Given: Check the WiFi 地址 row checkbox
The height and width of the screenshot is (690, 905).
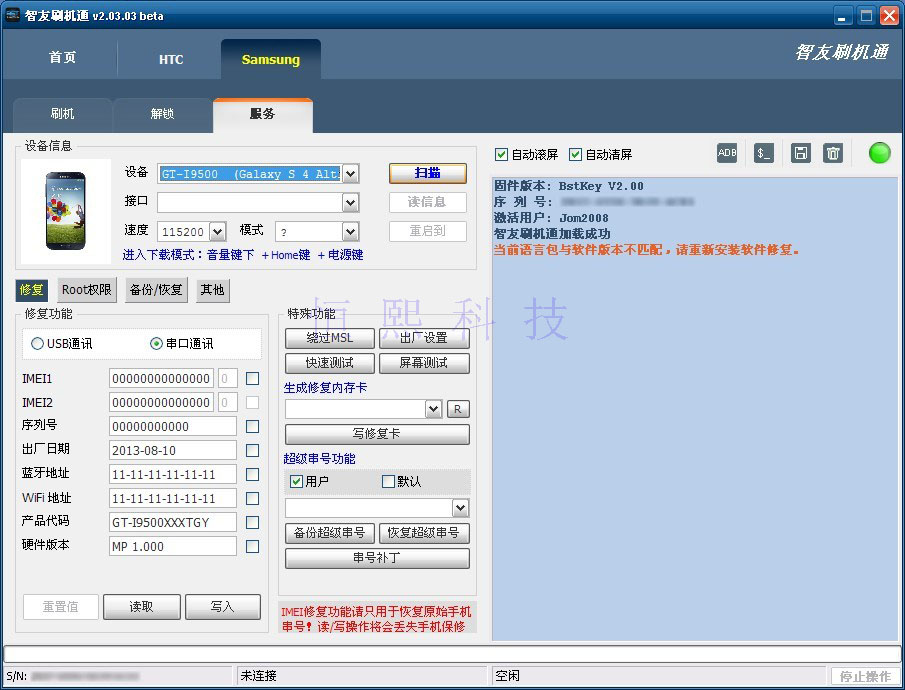Looking at the screenshot, I should pyautogui.click(x=252, y=498).
